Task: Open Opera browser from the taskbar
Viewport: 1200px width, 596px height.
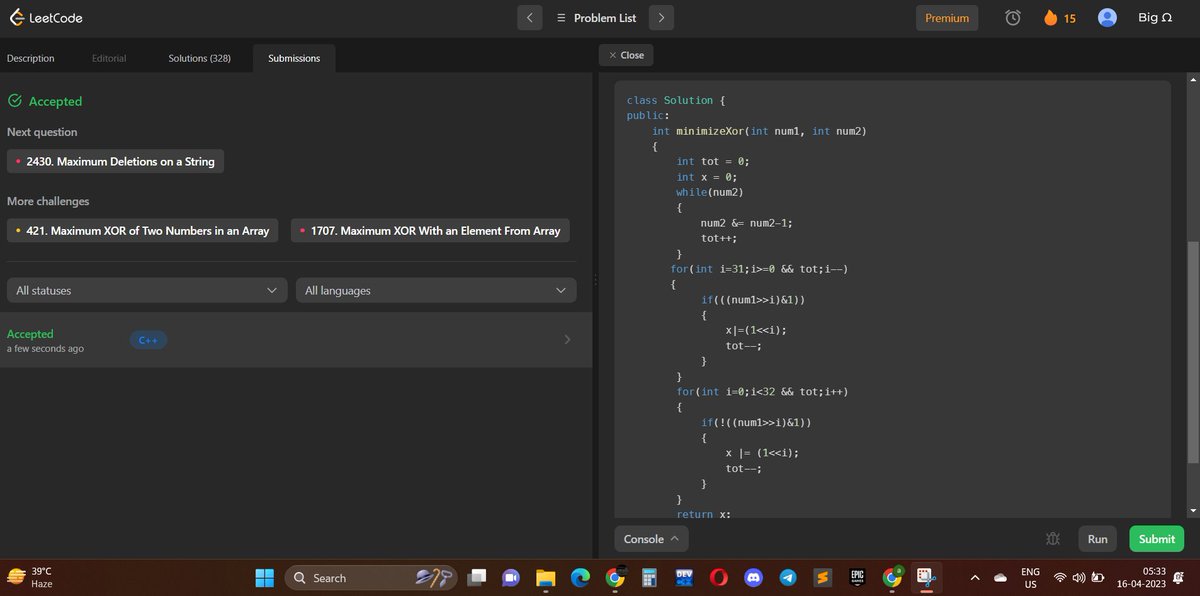Action: coord(718,577)
